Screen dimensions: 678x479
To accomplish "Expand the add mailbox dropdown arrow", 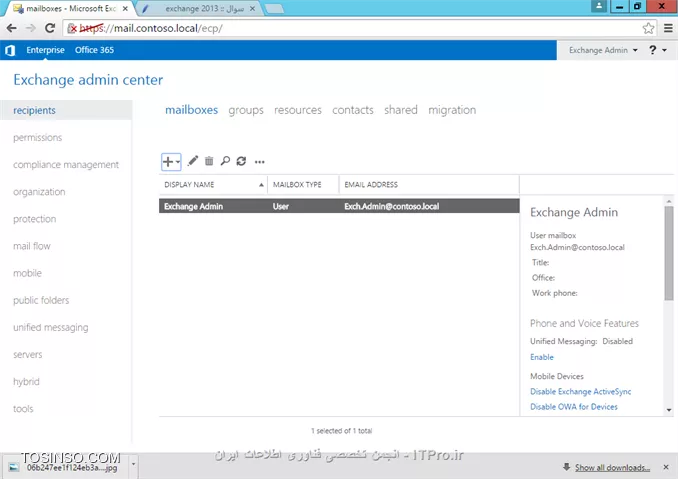I will [x=178, y=162].
